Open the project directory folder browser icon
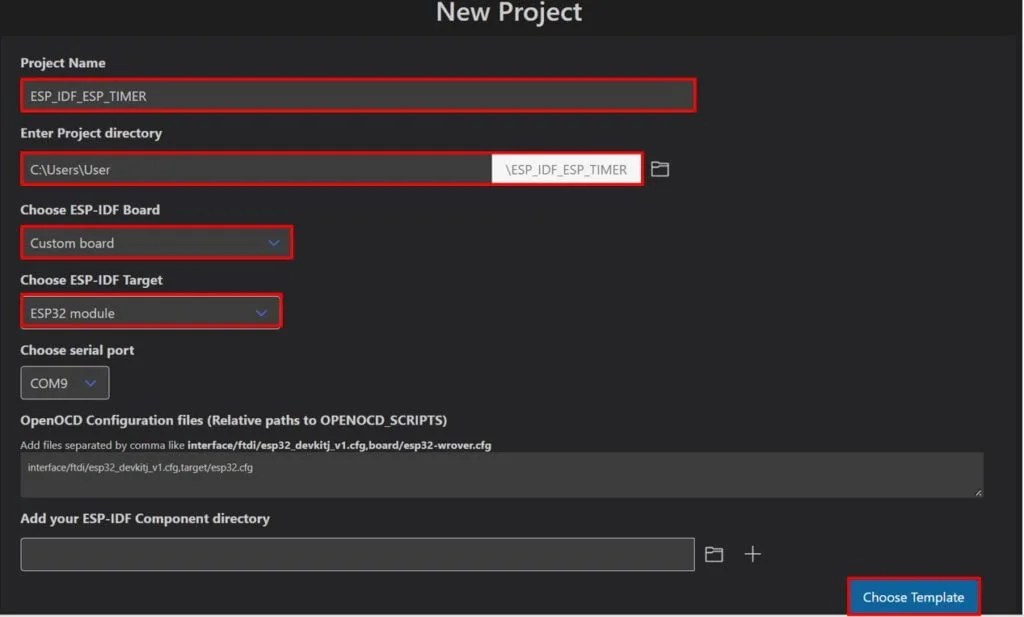This screenshot has height=617, width=1024. pos(659,168)
